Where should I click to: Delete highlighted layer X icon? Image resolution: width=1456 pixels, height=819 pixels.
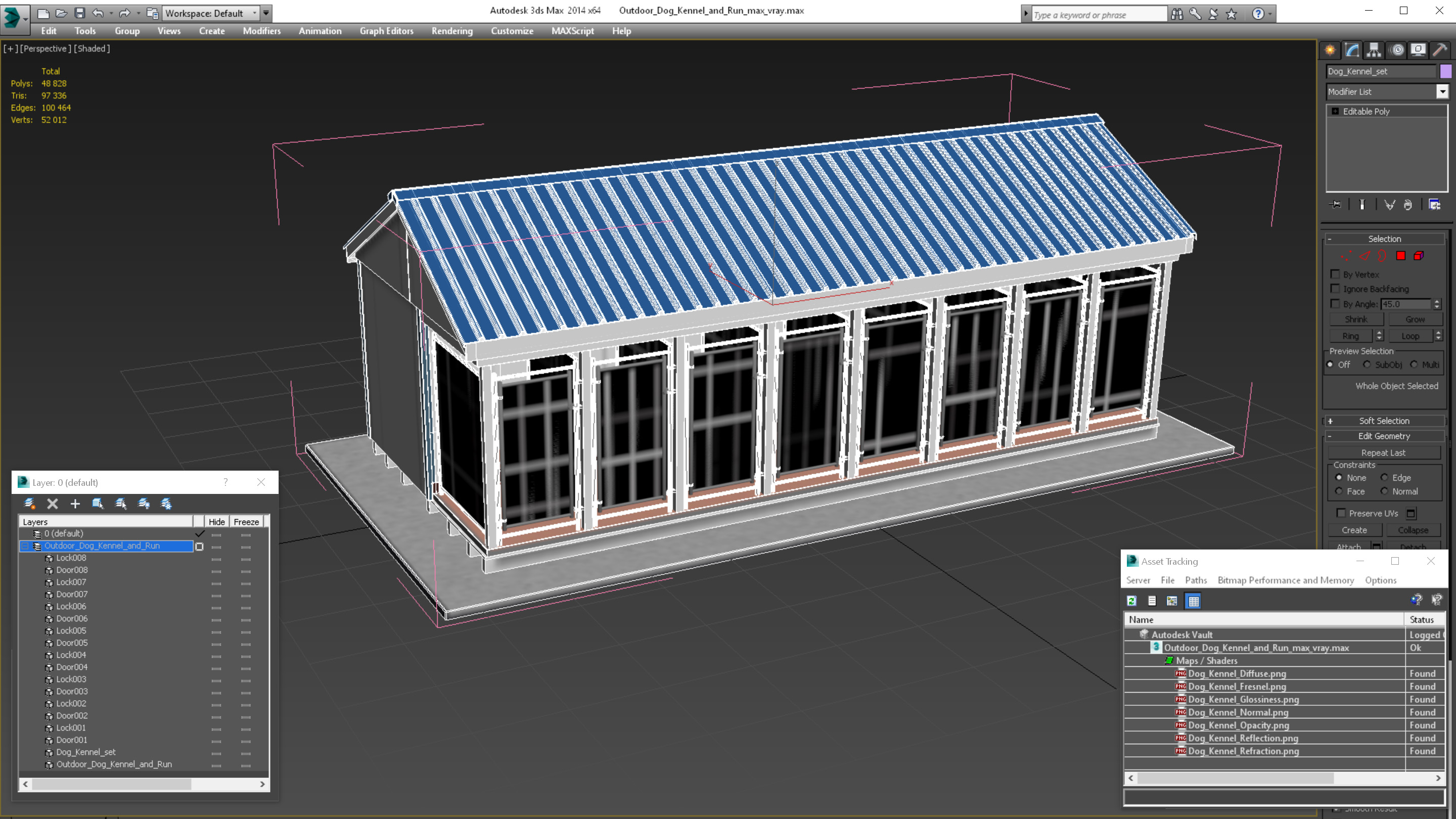[x=53, y=504]
